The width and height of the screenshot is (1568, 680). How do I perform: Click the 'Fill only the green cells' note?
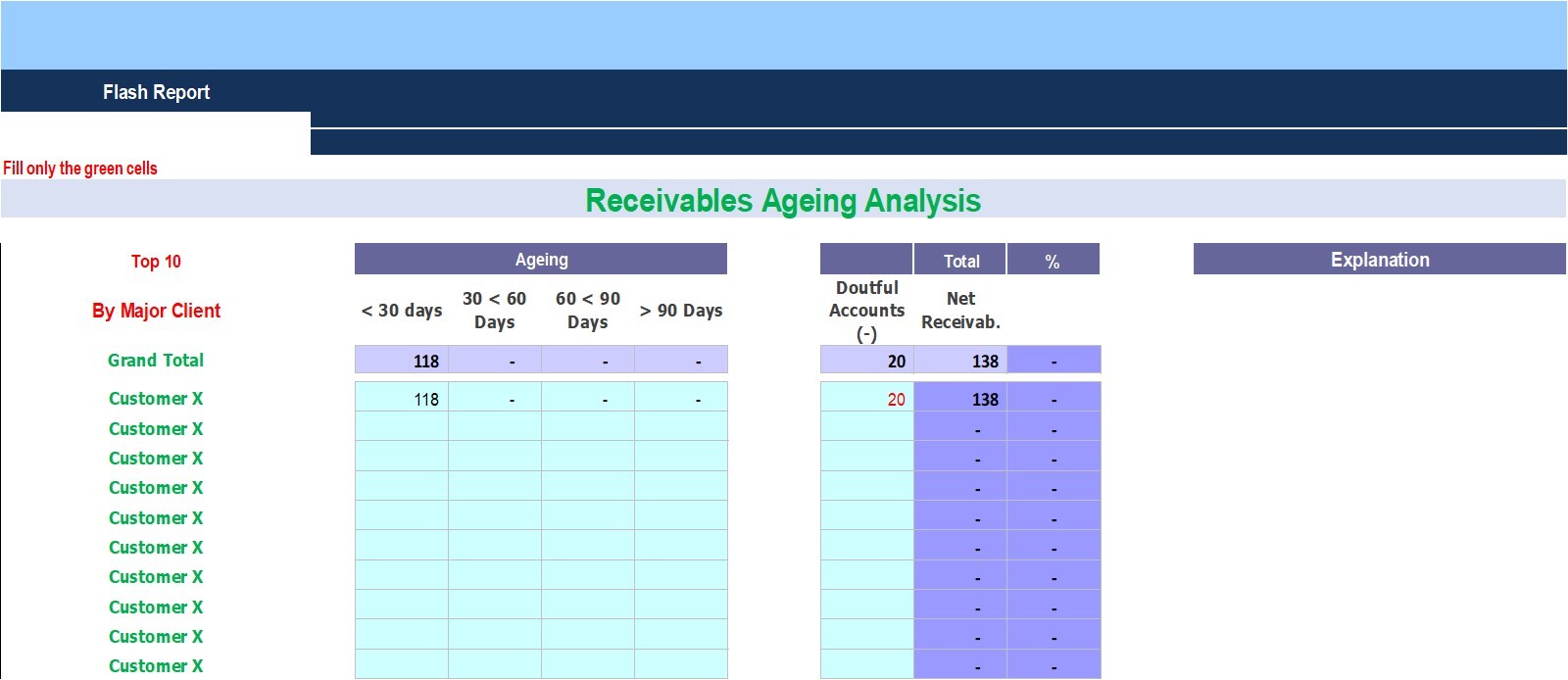tap(80, 169)
